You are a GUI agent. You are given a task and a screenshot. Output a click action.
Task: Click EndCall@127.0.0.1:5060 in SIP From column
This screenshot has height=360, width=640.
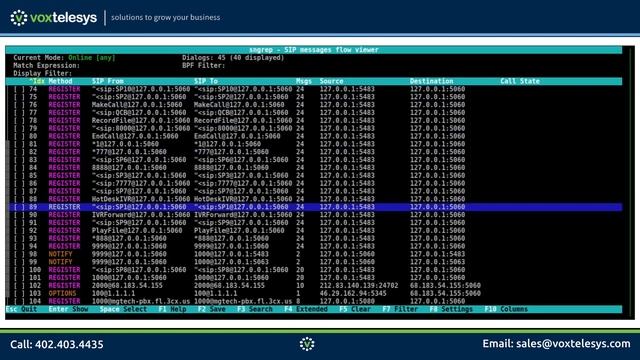pyautogui.click(x=135, y=136)
